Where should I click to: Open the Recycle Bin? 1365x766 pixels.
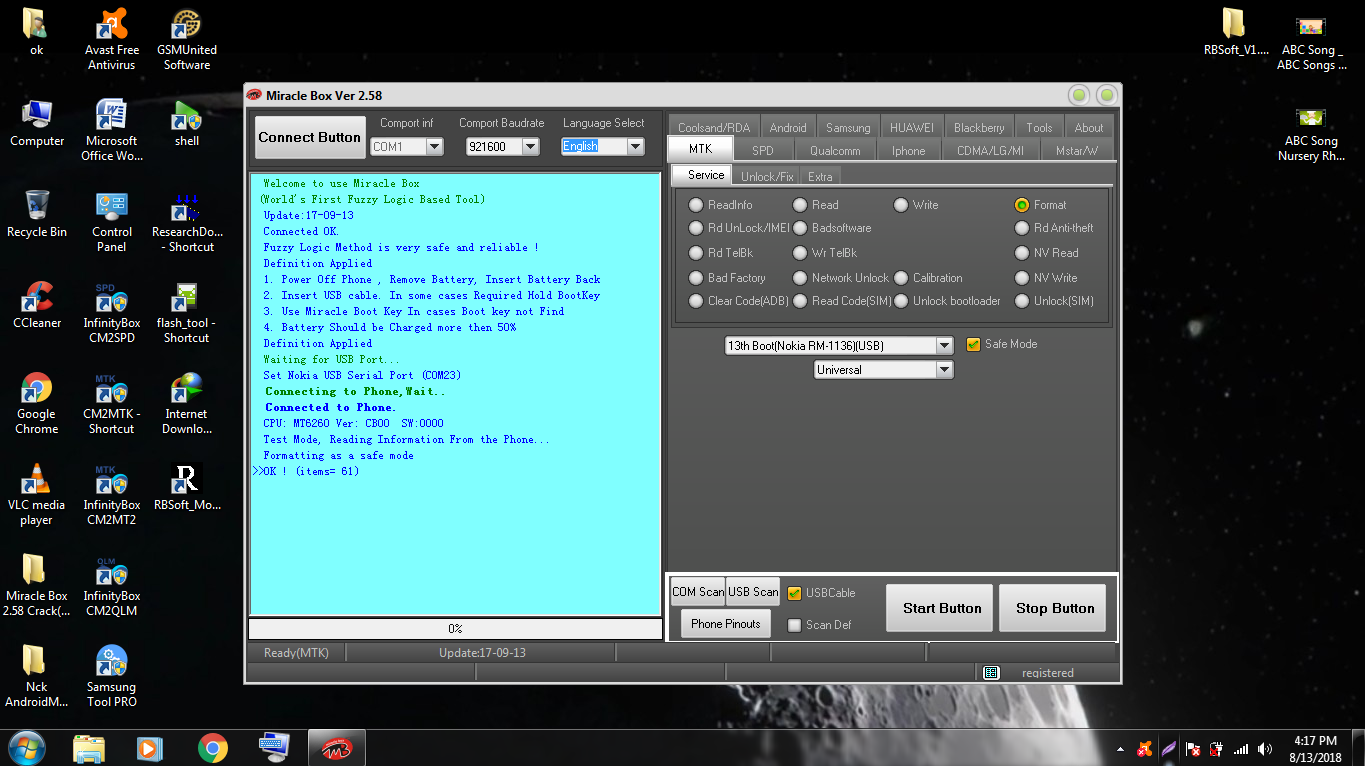[x=37, y=215]
